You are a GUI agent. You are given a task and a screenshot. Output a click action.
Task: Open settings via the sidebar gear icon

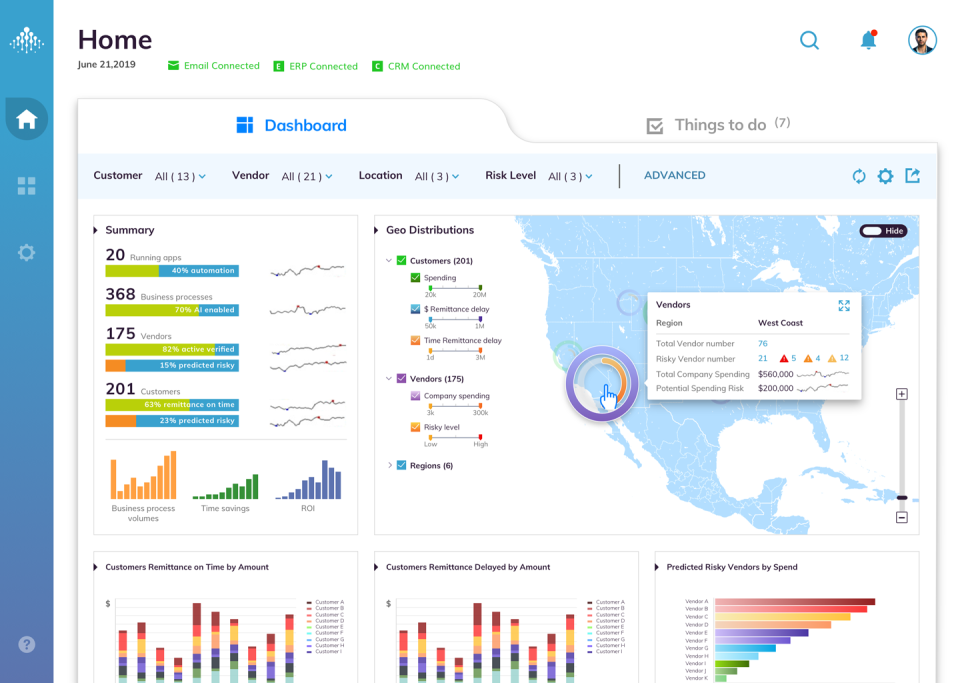click(x=27, y=252)
